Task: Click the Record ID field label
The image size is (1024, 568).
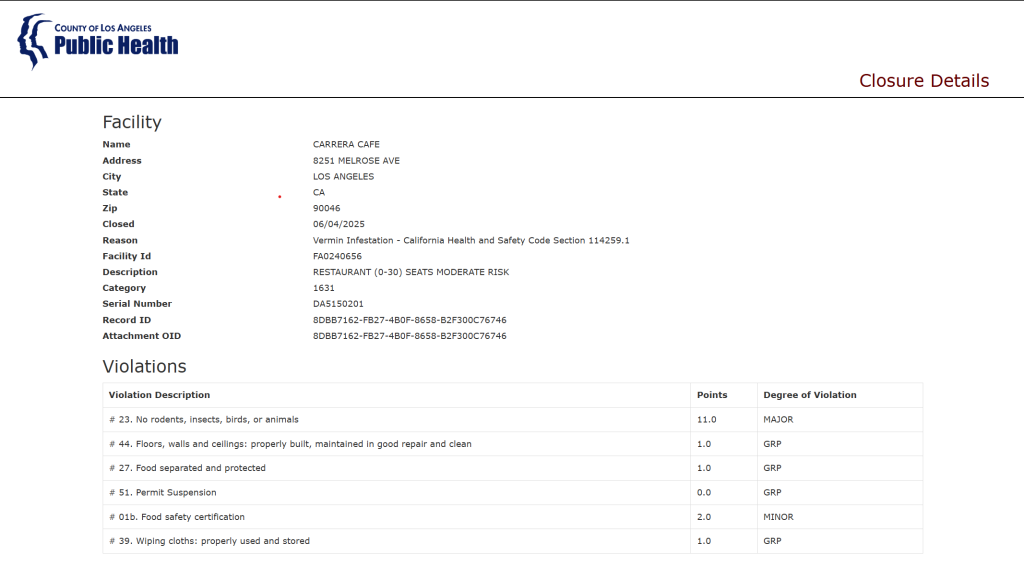Action: (127, 320)
